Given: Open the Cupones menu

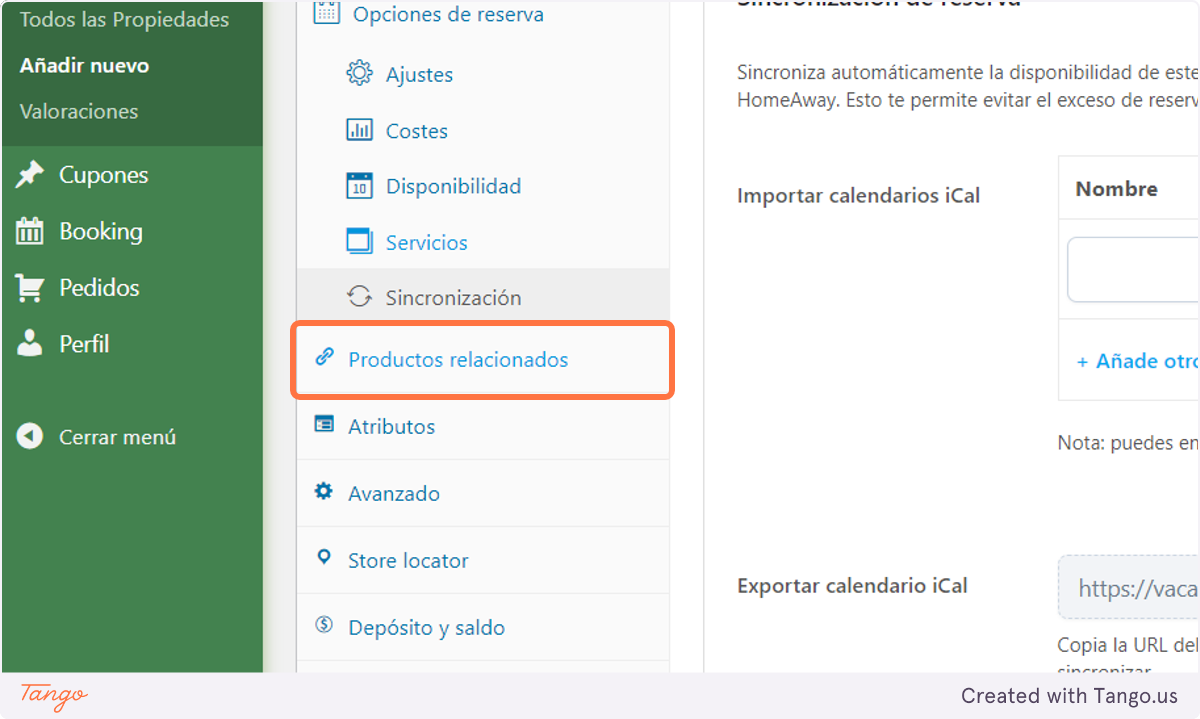Looking at the screenshot, I should (x=103, y=175).
